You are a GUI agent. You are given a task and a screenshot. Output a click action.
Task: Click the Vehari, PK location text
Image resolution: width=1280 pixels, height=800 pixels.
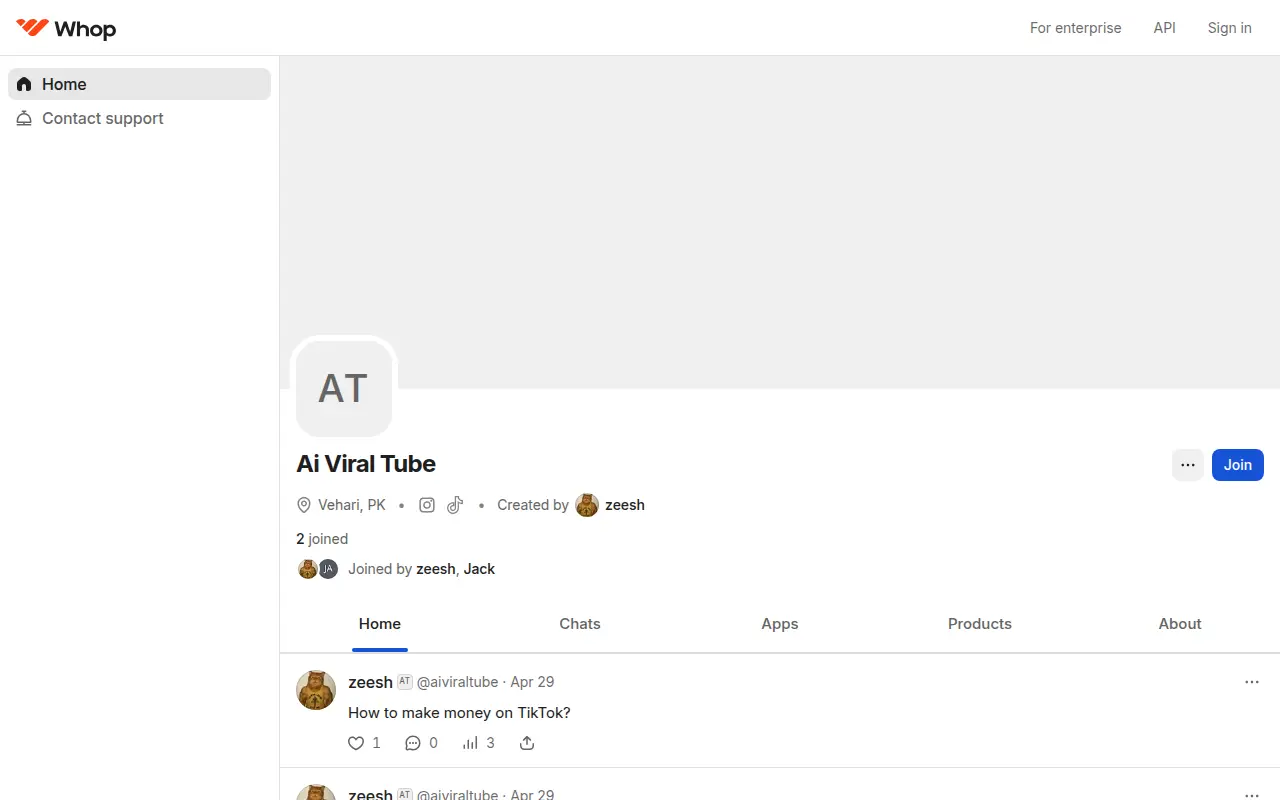pyautogui.click(x=352, y=505)
